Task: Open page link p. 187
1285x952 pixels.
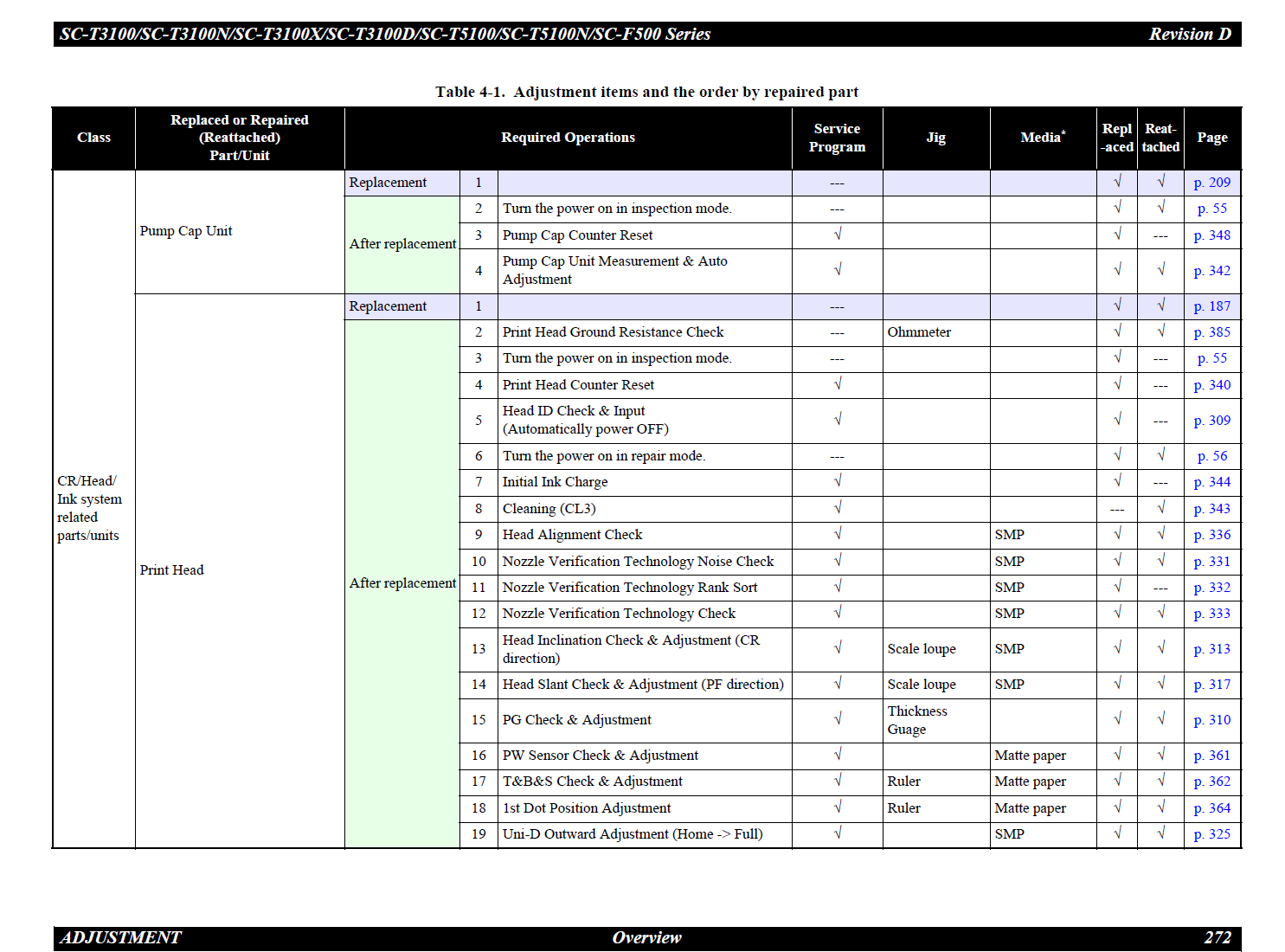Action: [x=1211, y=306]
